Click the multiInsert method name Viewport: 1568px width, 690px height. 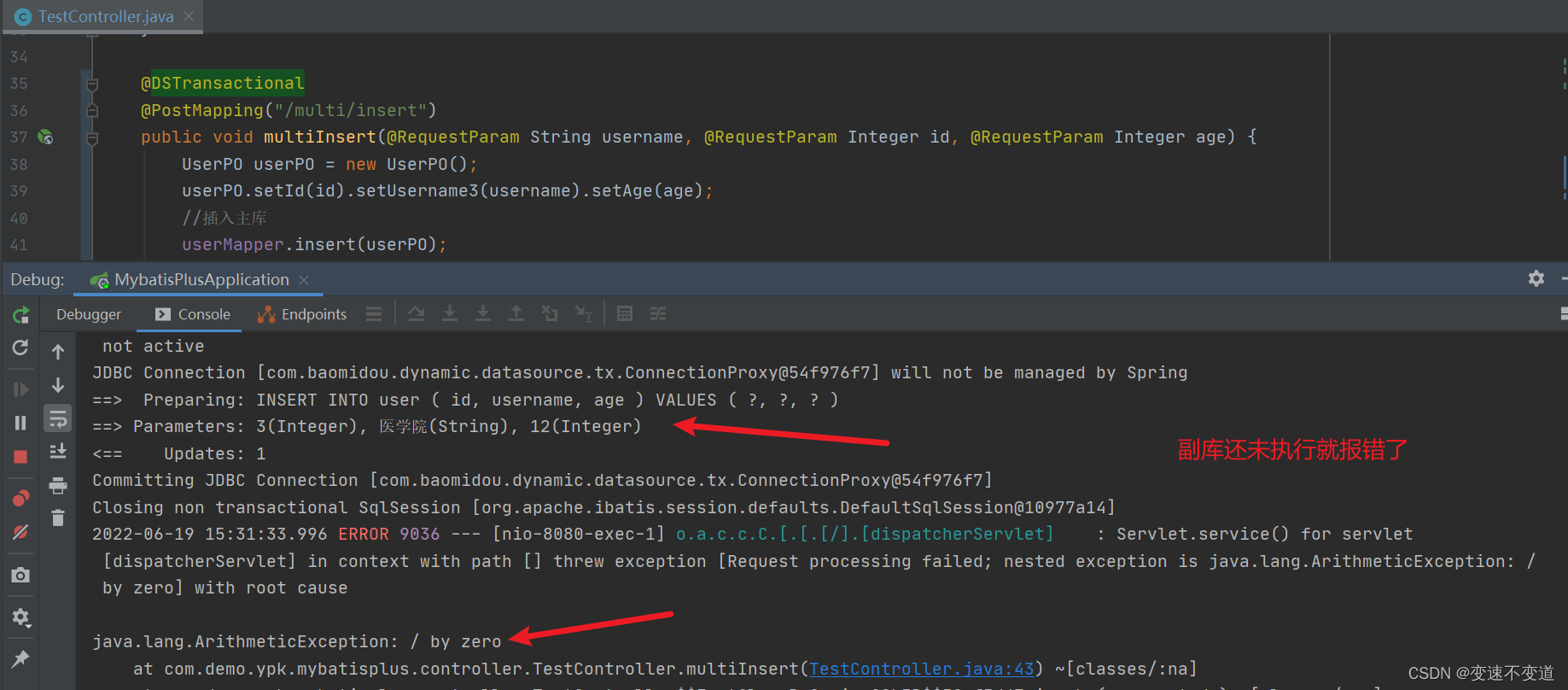click(320, 137)
